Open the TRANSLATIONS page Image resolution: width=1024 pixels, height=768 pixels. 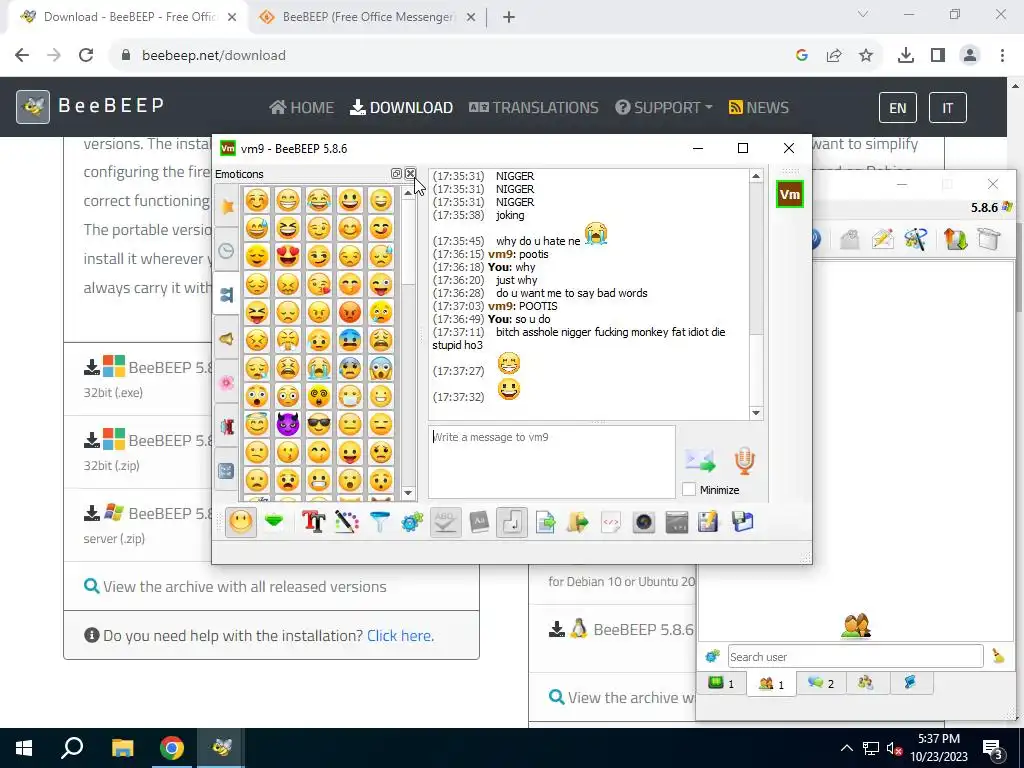pos(534,107)
